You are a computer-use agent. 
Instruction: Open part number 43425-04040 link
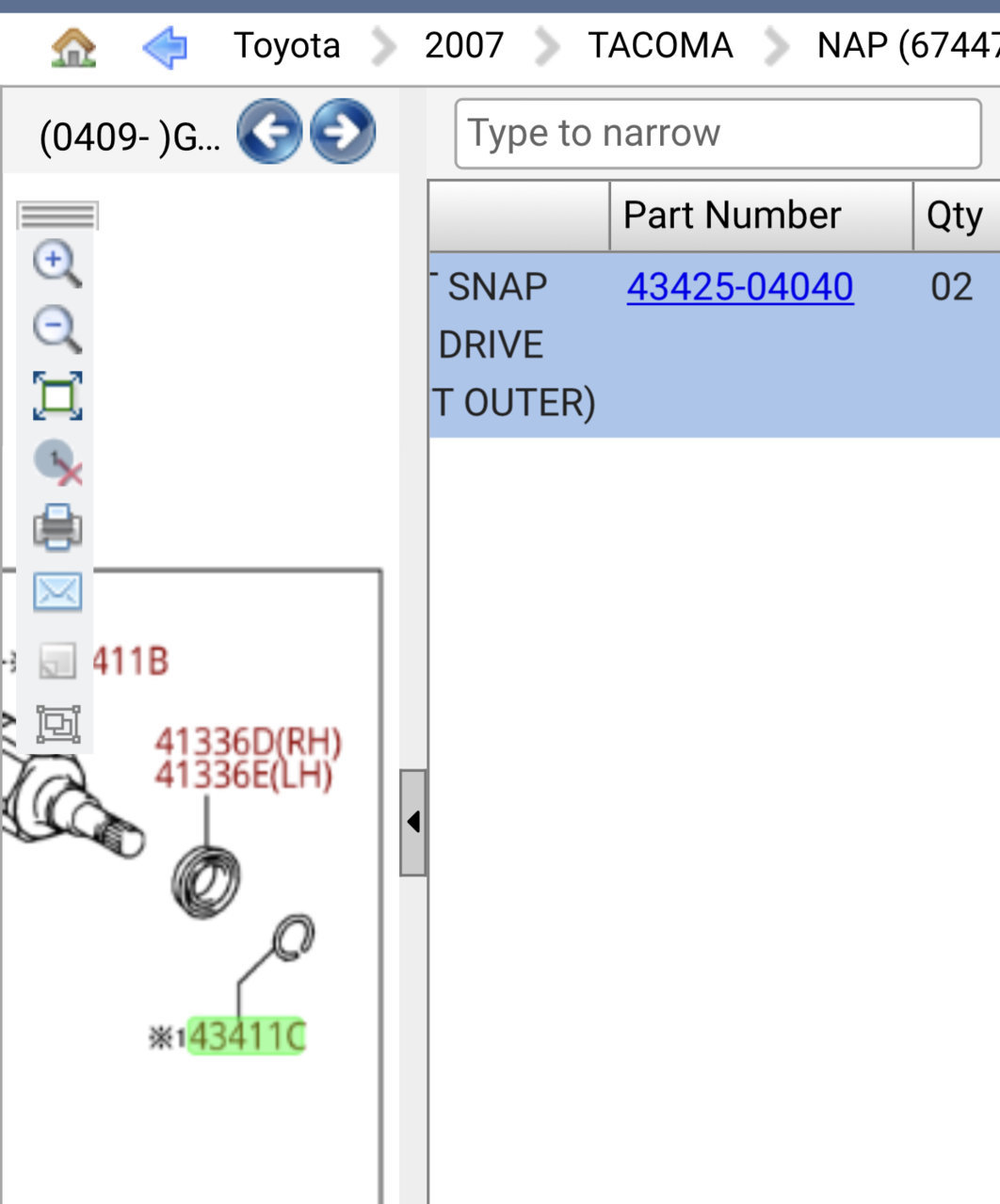740,286
